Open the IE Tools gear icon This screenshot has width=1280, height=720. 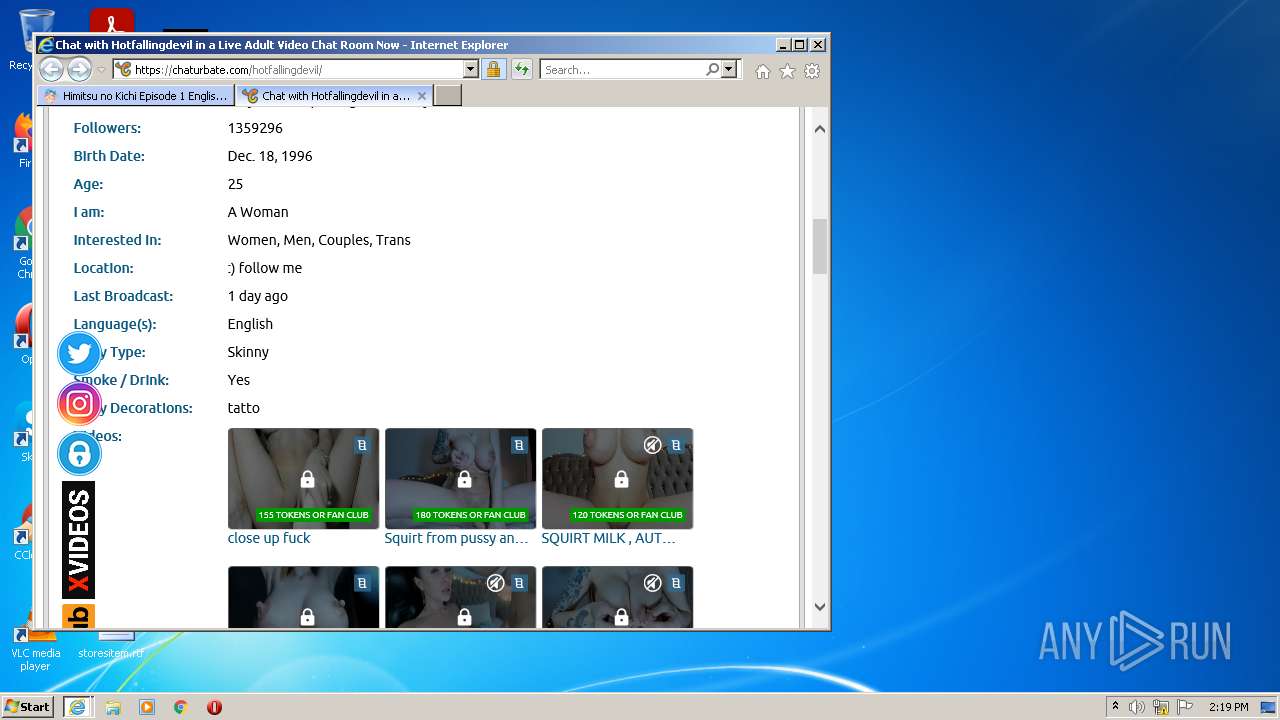click(812, 71)
